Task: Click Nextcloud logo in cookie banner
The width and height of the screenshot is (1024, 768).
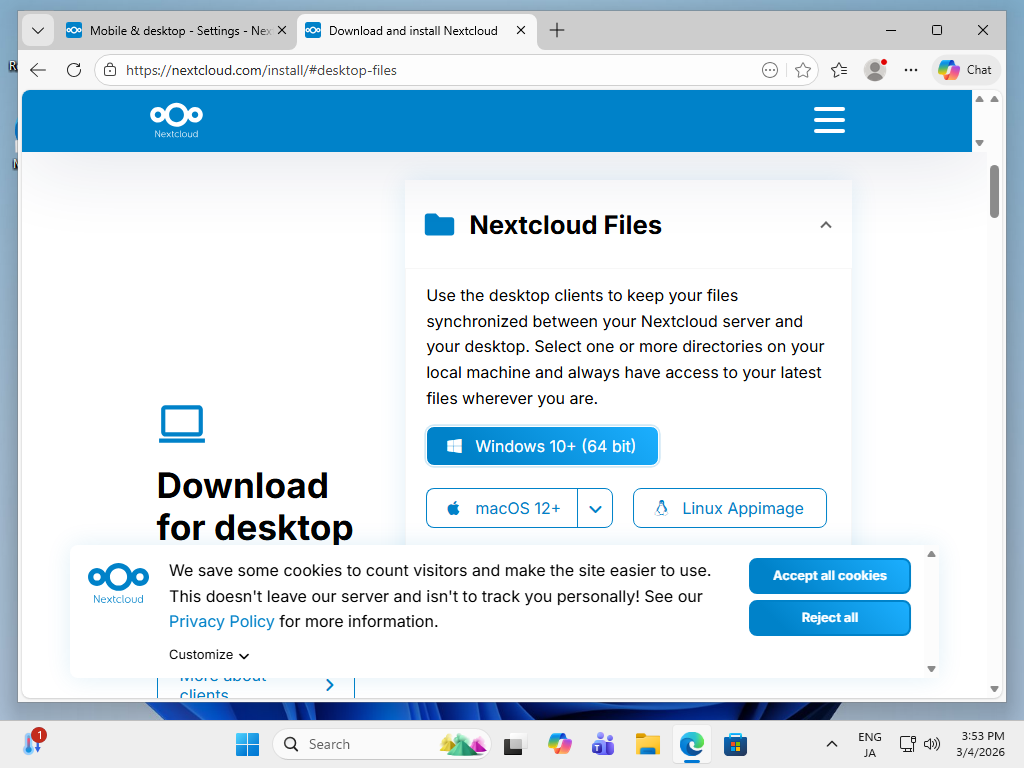Action: (118, 583)
